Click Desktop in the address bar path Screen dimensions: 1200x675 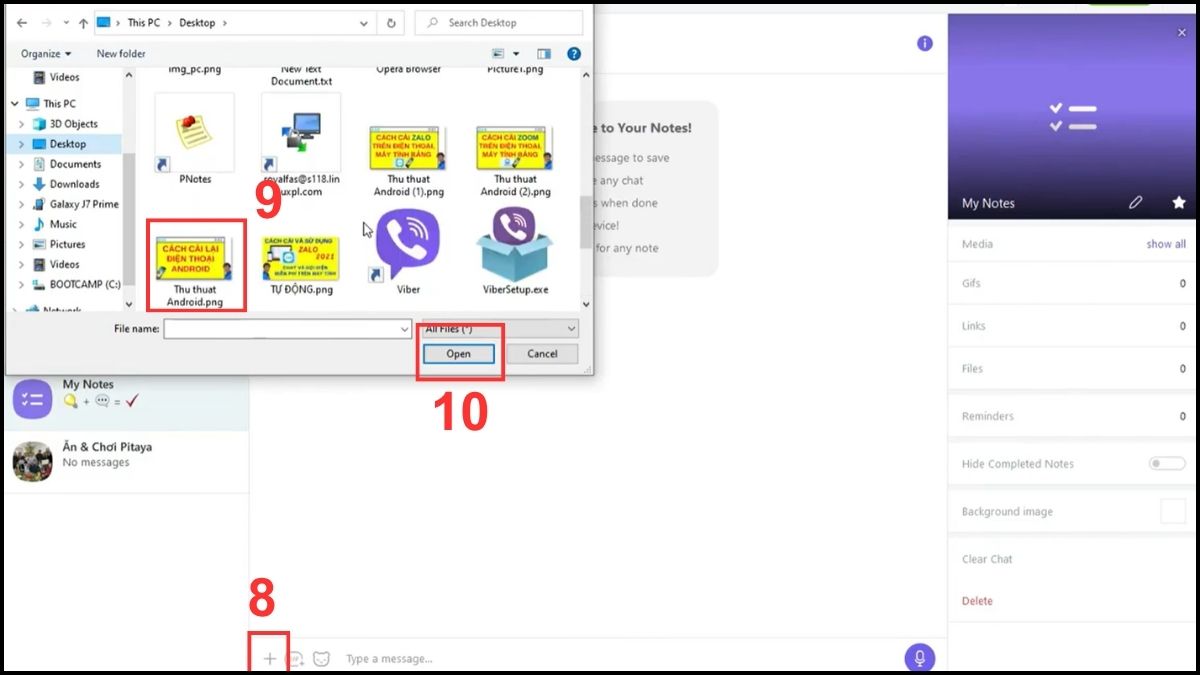coord(199,22)
